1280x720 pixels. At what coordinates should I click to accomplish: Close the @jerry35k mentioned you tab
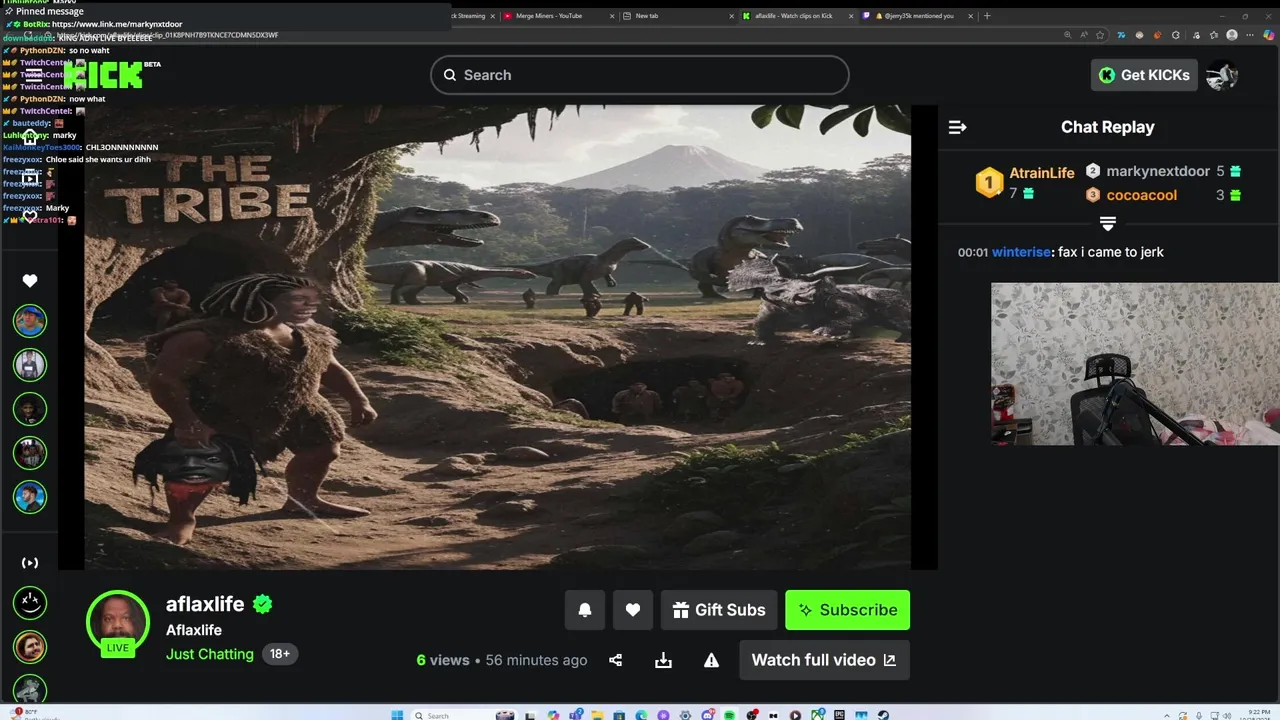click(x=970, y=16)
